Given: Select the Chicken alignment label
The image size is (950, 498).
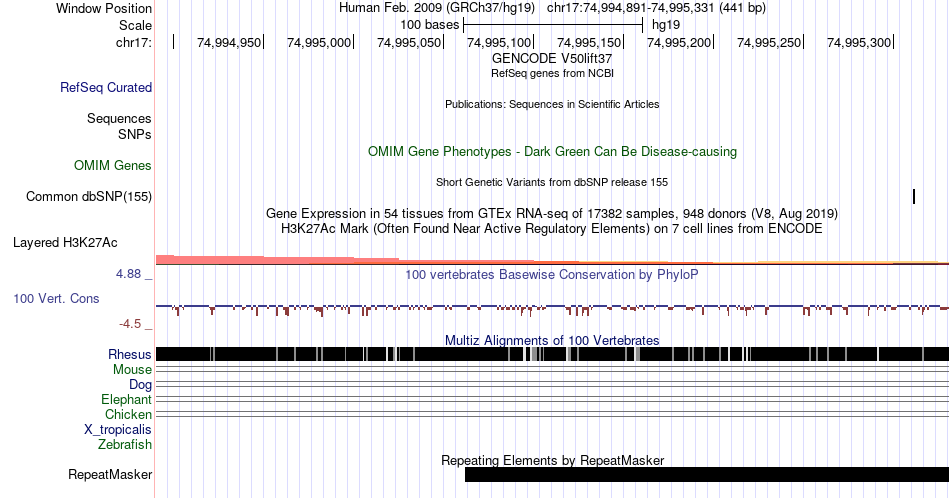Looking at the screenshot, I should click(128, 414).
